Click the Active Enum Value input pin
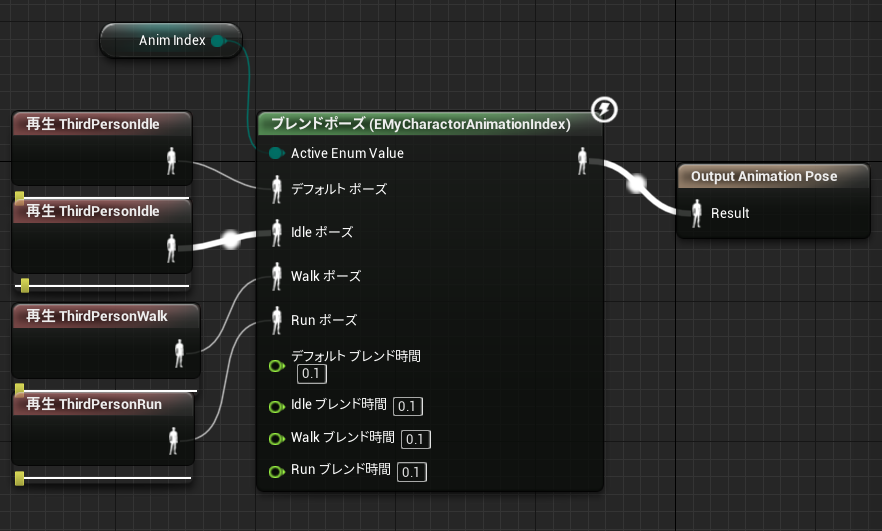882x531 pixels. pos(276,153)
